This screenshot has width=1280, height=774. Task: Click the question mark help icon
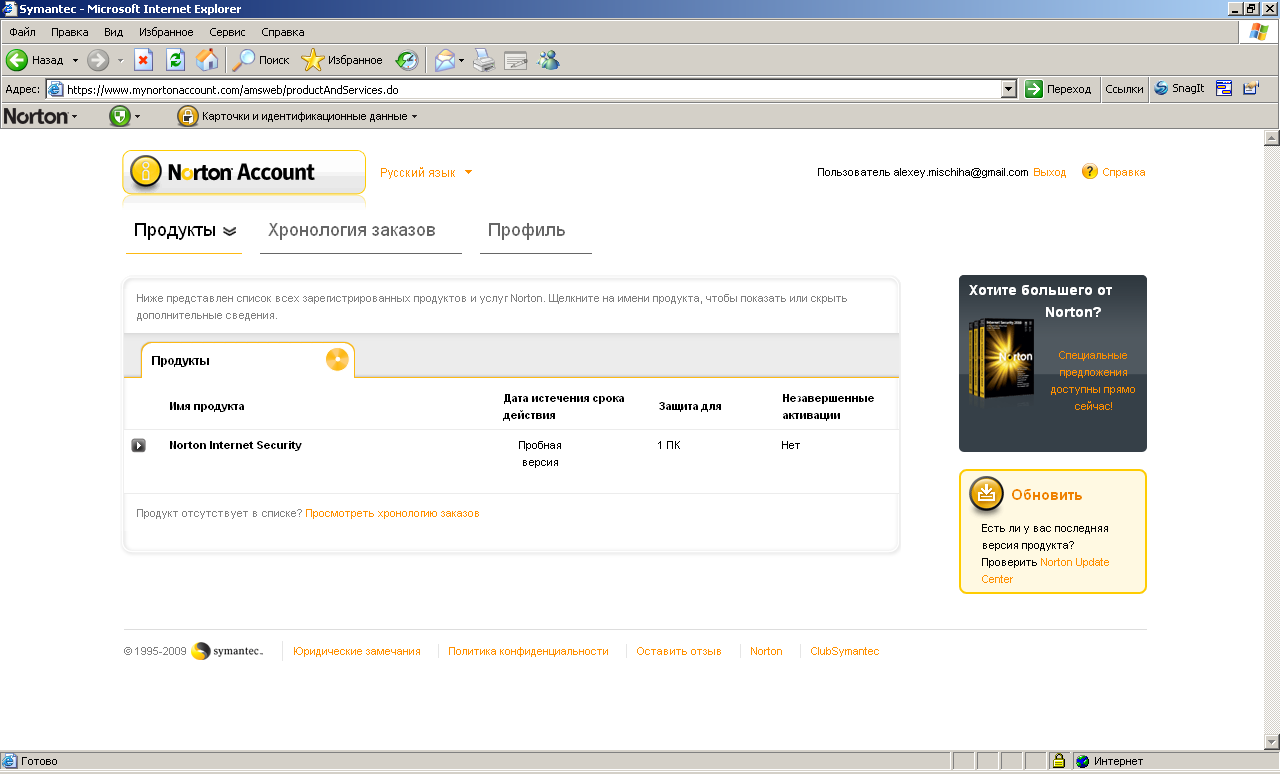click(x=1089, y=172)
